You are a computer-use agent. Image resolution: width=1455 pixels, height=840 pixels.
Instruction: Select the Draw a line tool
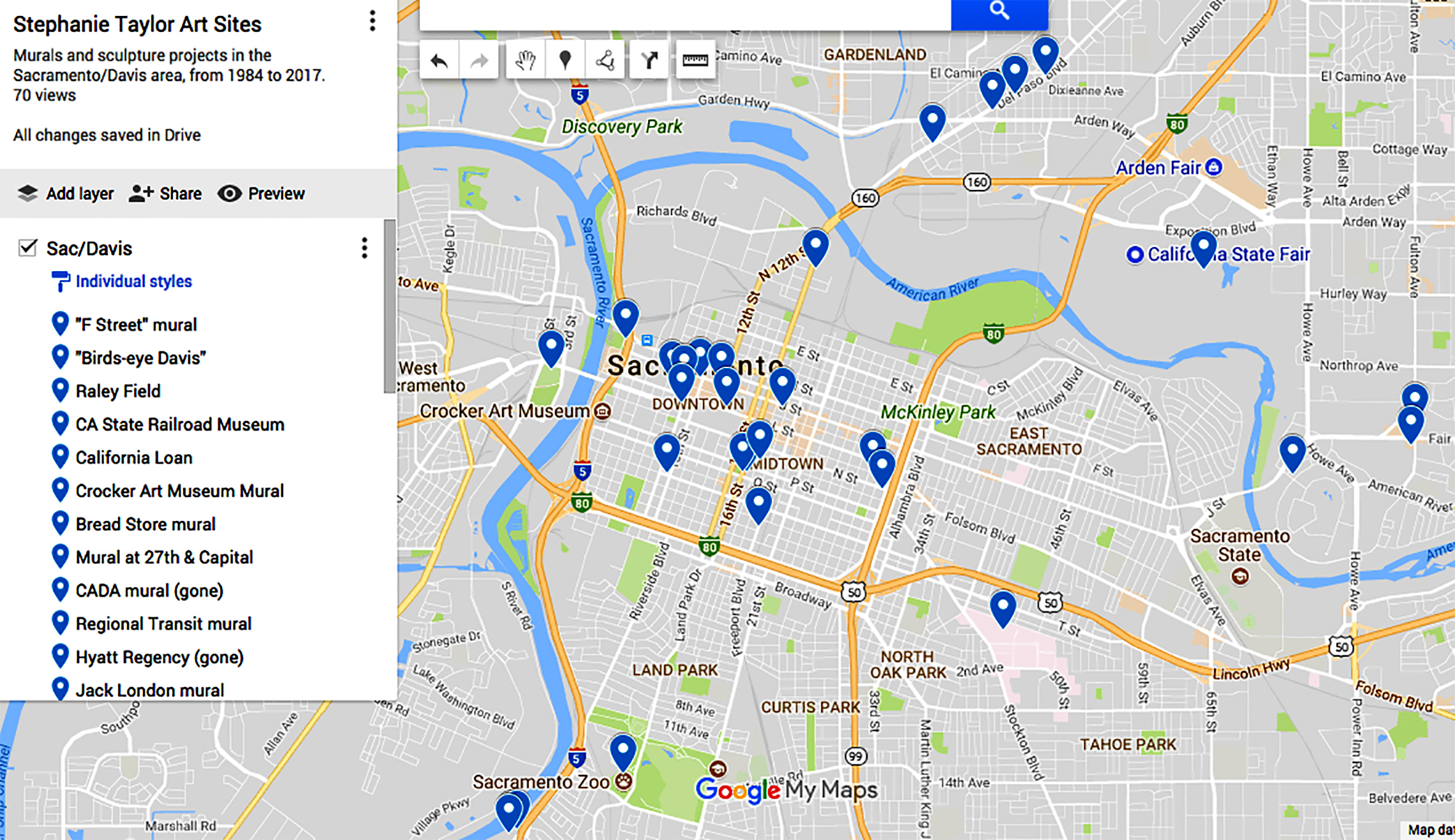(605, 61)
